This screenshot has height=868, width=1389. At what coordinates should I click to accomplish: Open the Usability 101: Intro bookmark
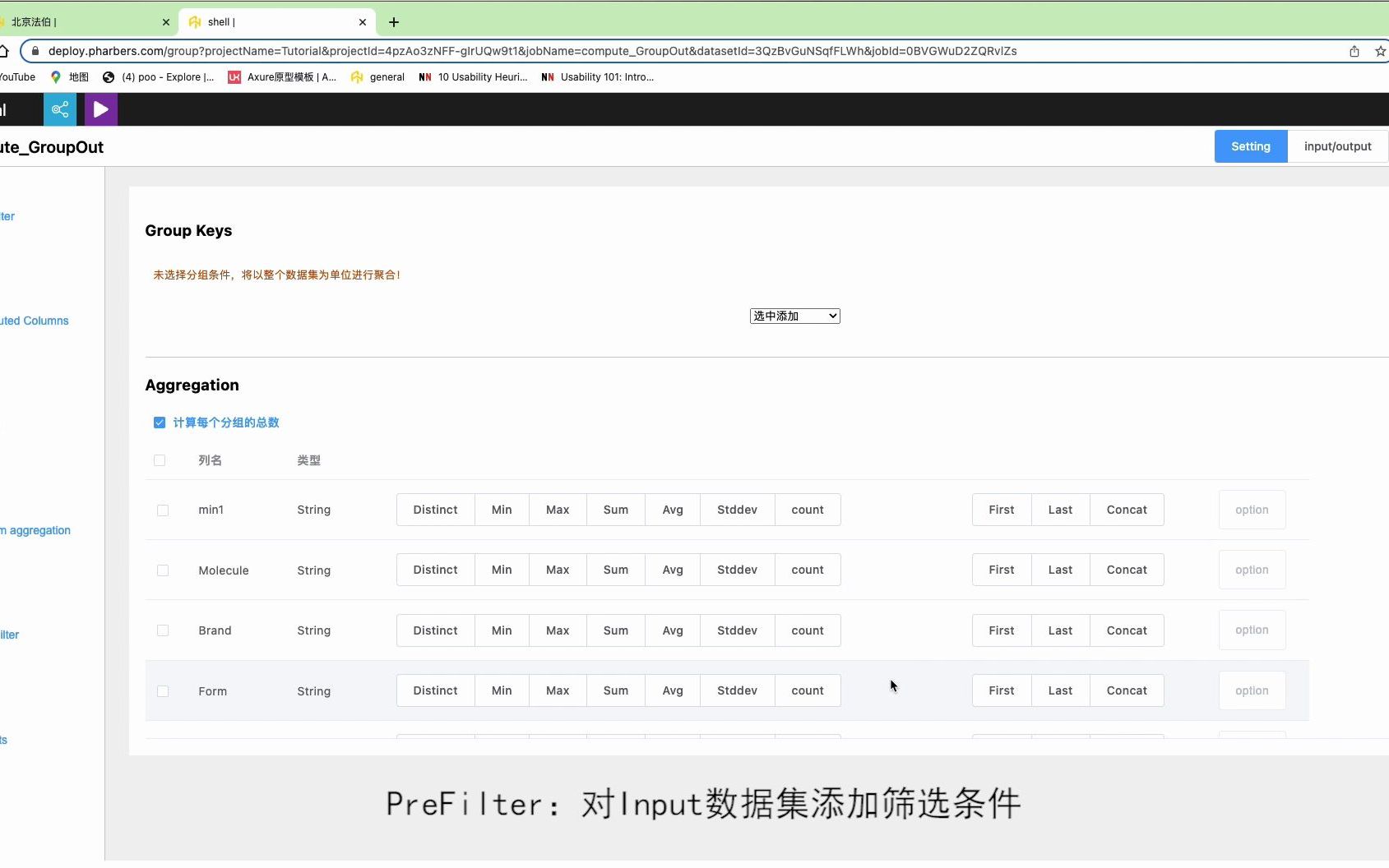coord(597,77)
